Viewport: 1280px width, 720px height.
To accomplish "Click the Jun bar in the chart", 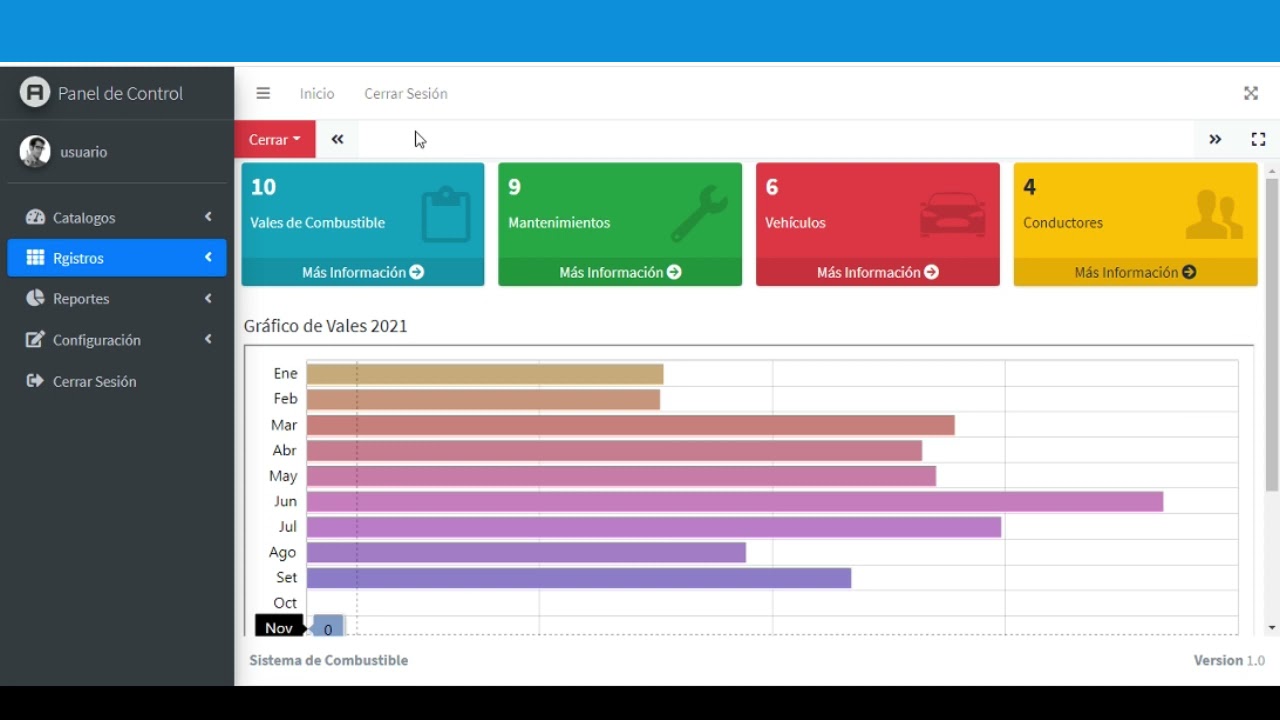I will (735, 501).
